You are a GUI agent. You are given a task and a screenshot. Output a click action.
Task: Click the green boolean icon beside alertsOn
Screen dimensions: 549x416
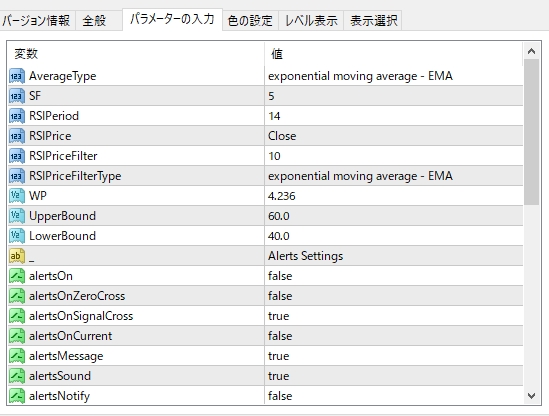[x=17, y=276]
